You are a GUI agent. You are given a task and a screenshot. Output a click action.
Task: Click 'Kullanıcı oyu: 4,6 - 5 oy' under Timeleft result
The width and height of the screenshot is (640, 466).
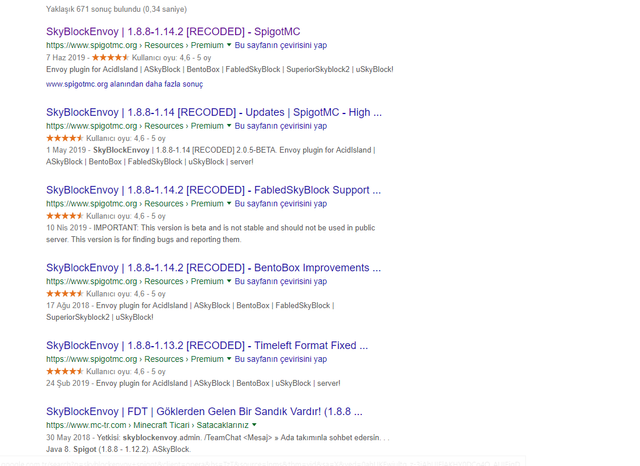click(126, 372)
